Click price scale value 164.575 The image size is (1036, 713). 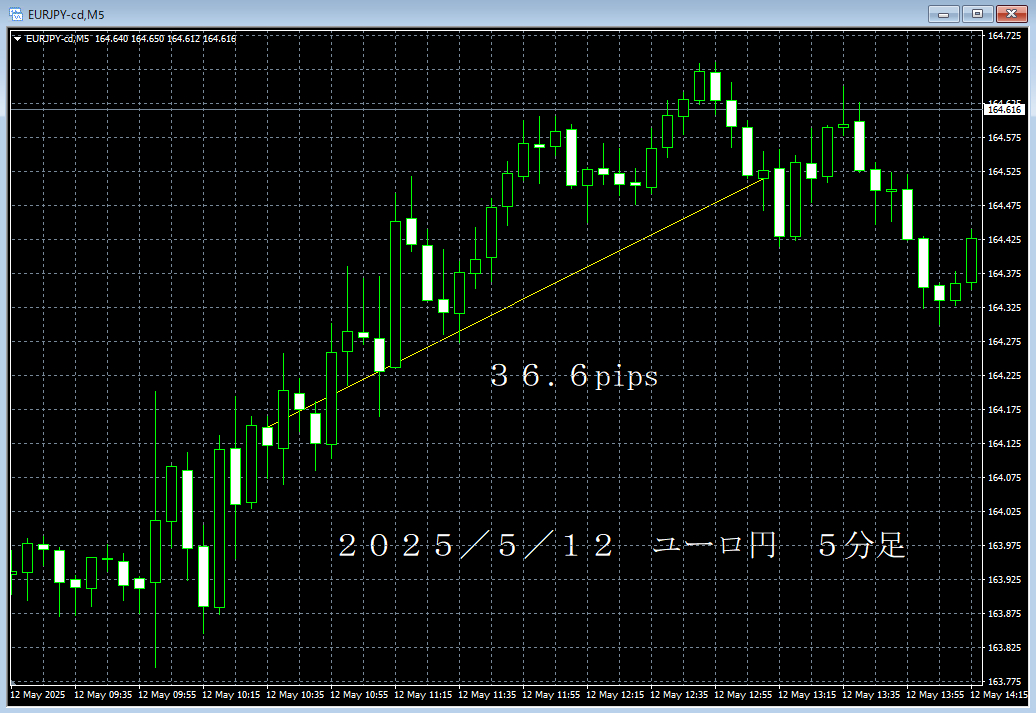click(1004, 137)
